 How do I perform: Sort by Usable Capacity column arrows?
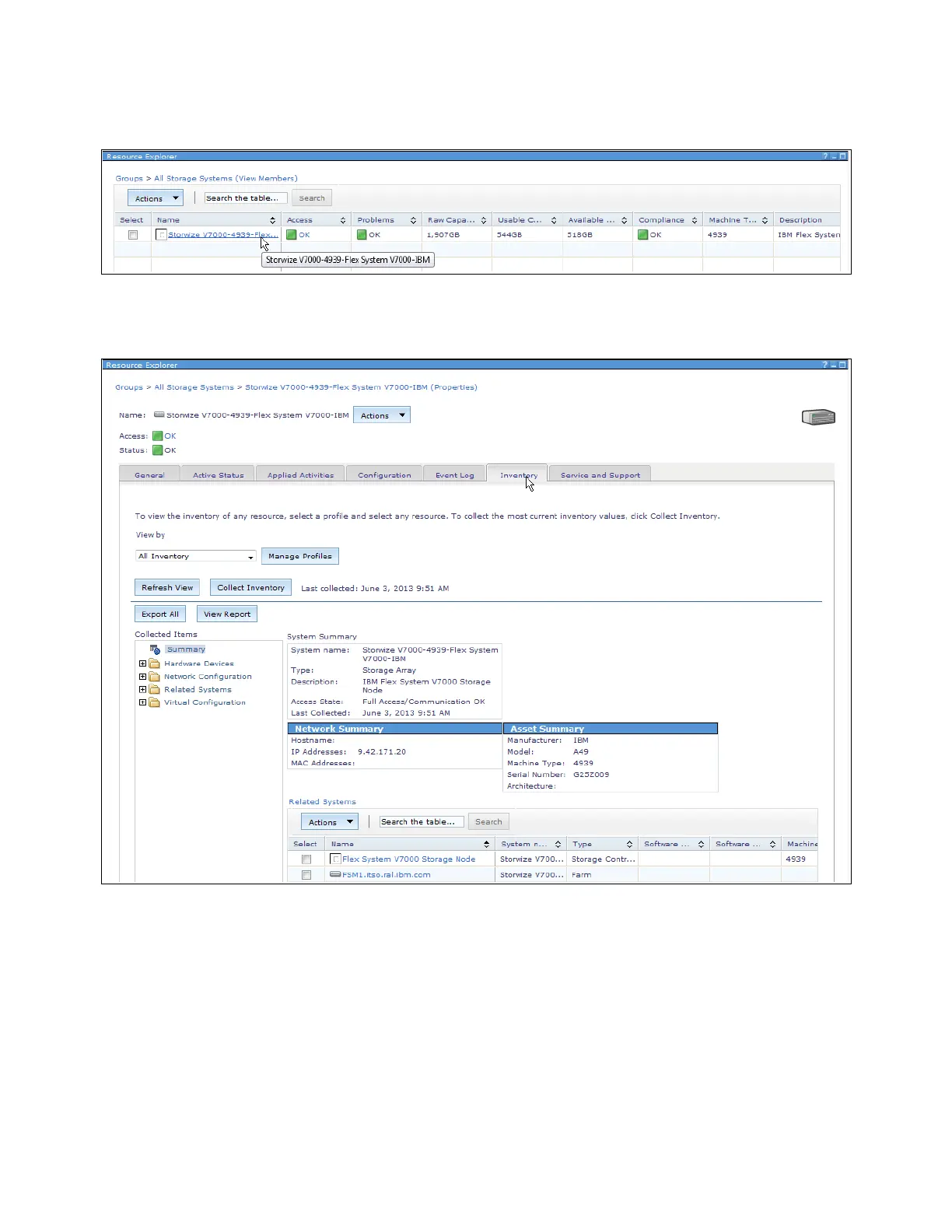click(554, 220)
